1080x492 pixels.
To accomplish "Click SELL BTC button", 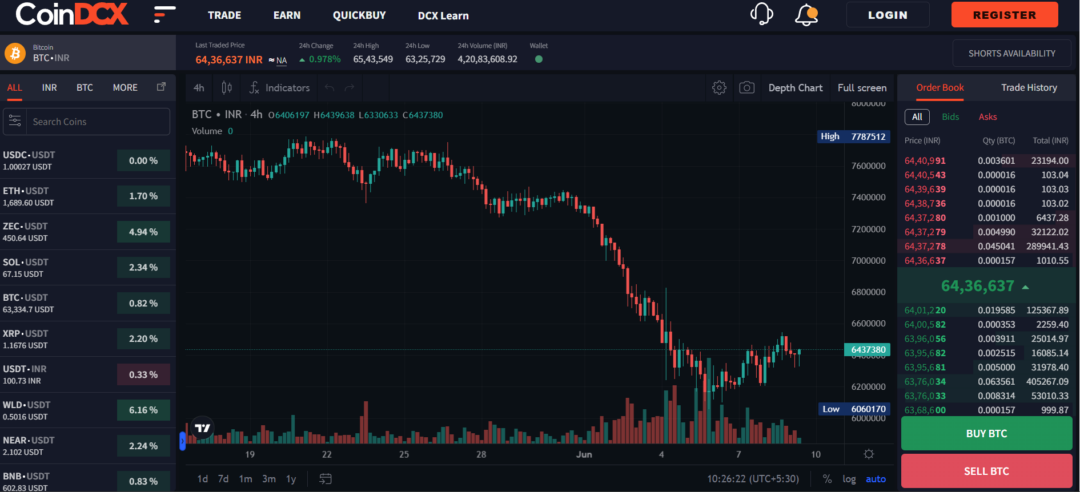I will pos(986,471).
